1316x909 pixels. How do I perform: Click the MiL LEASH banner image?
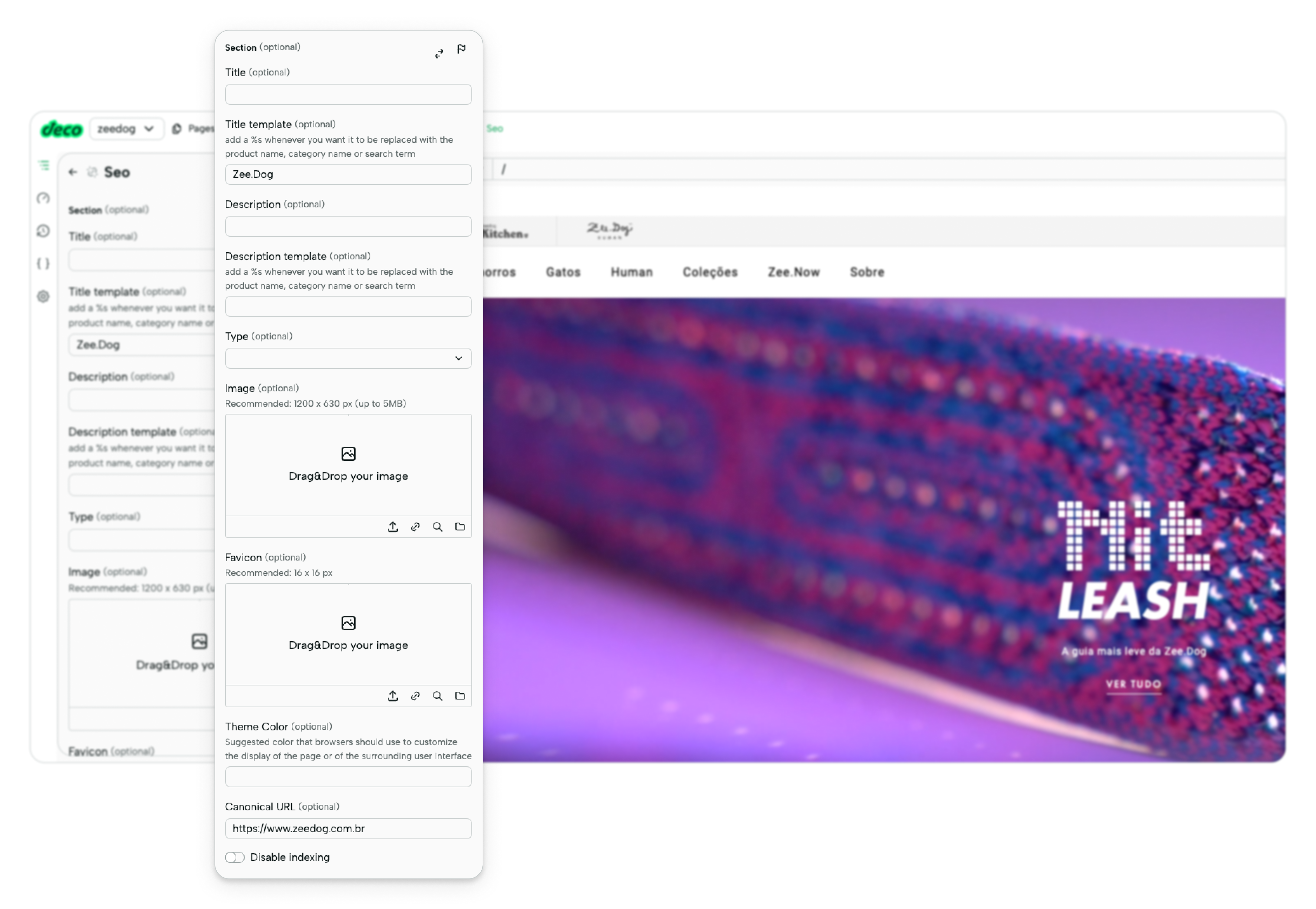884,530
